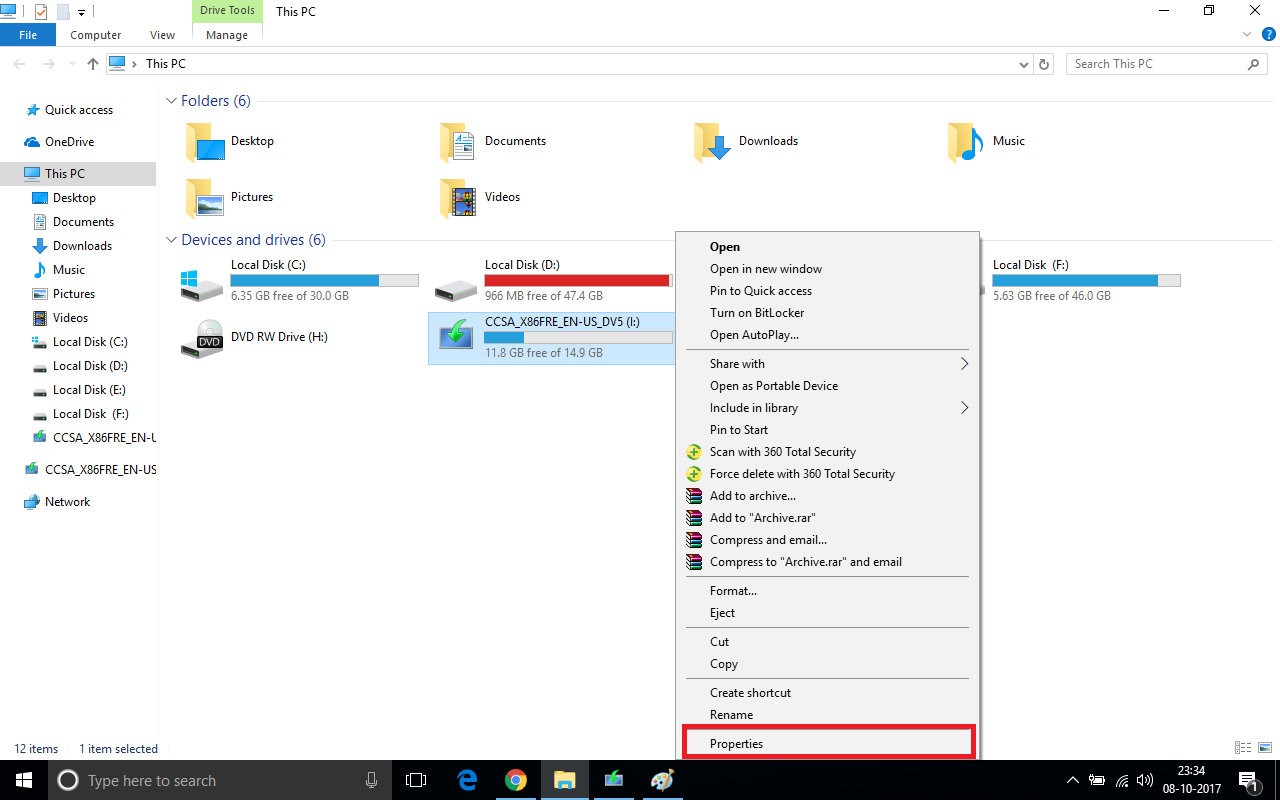Collapse the Devices and drives section

tap(171, 239)
